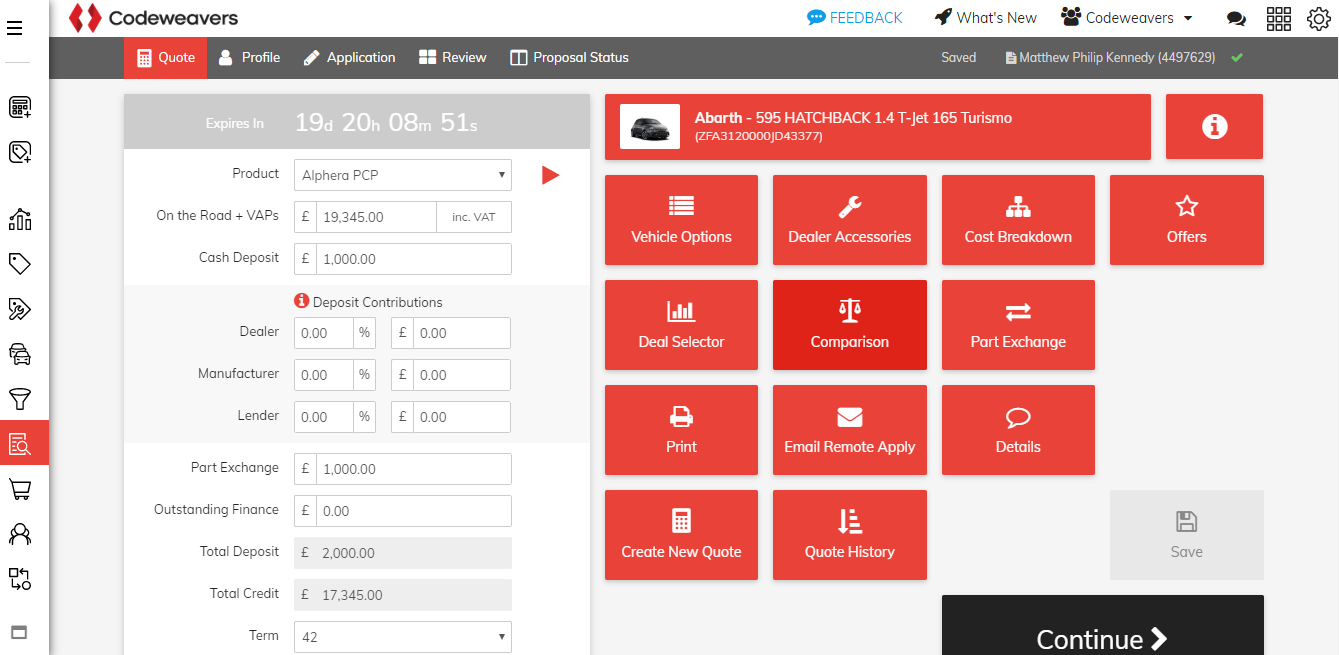
Task: Click the inc. VAT label box
Action: point(474,217)
